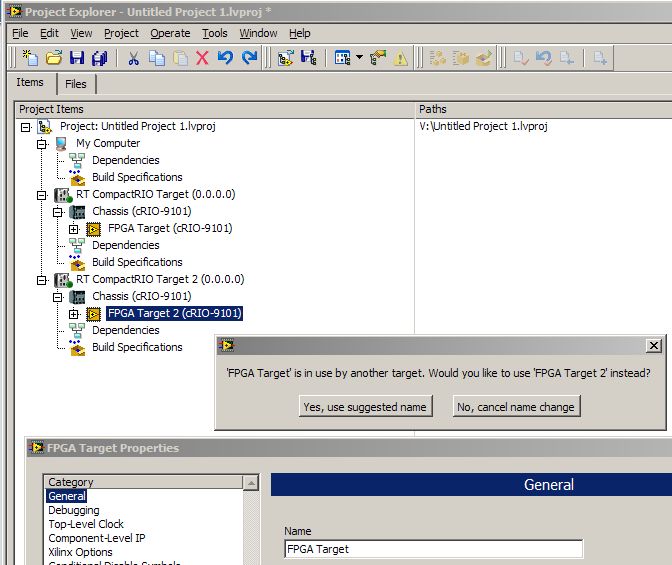Click the Save VI hierarchy toolbar icon

coord(309,57)
